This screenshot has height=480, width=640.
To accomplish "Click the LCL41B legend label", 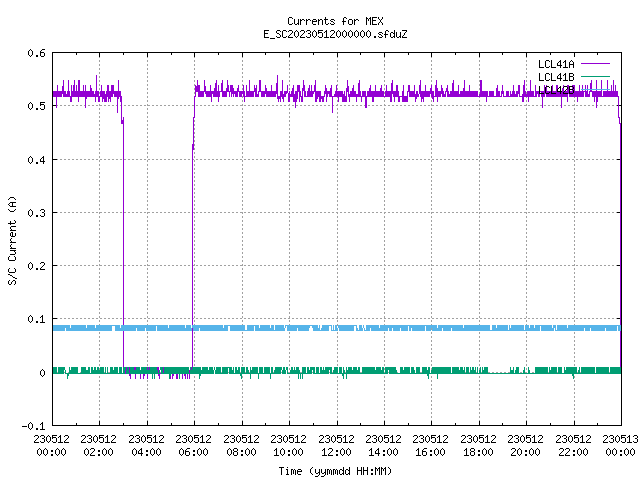I will [x=556, y=77].
